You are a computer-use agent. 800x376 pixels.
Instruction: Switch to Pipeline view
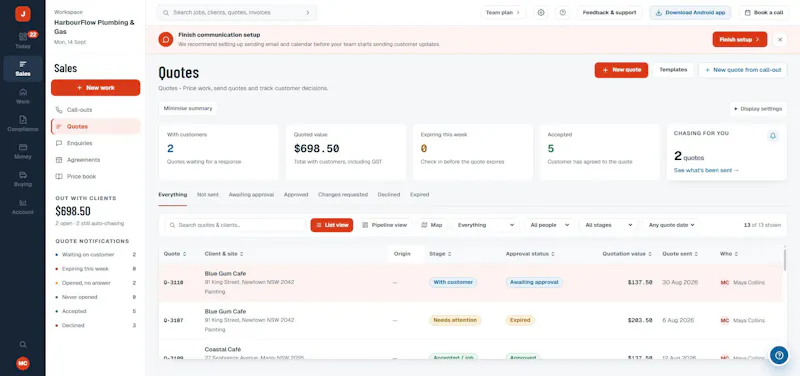coord(384,225)
